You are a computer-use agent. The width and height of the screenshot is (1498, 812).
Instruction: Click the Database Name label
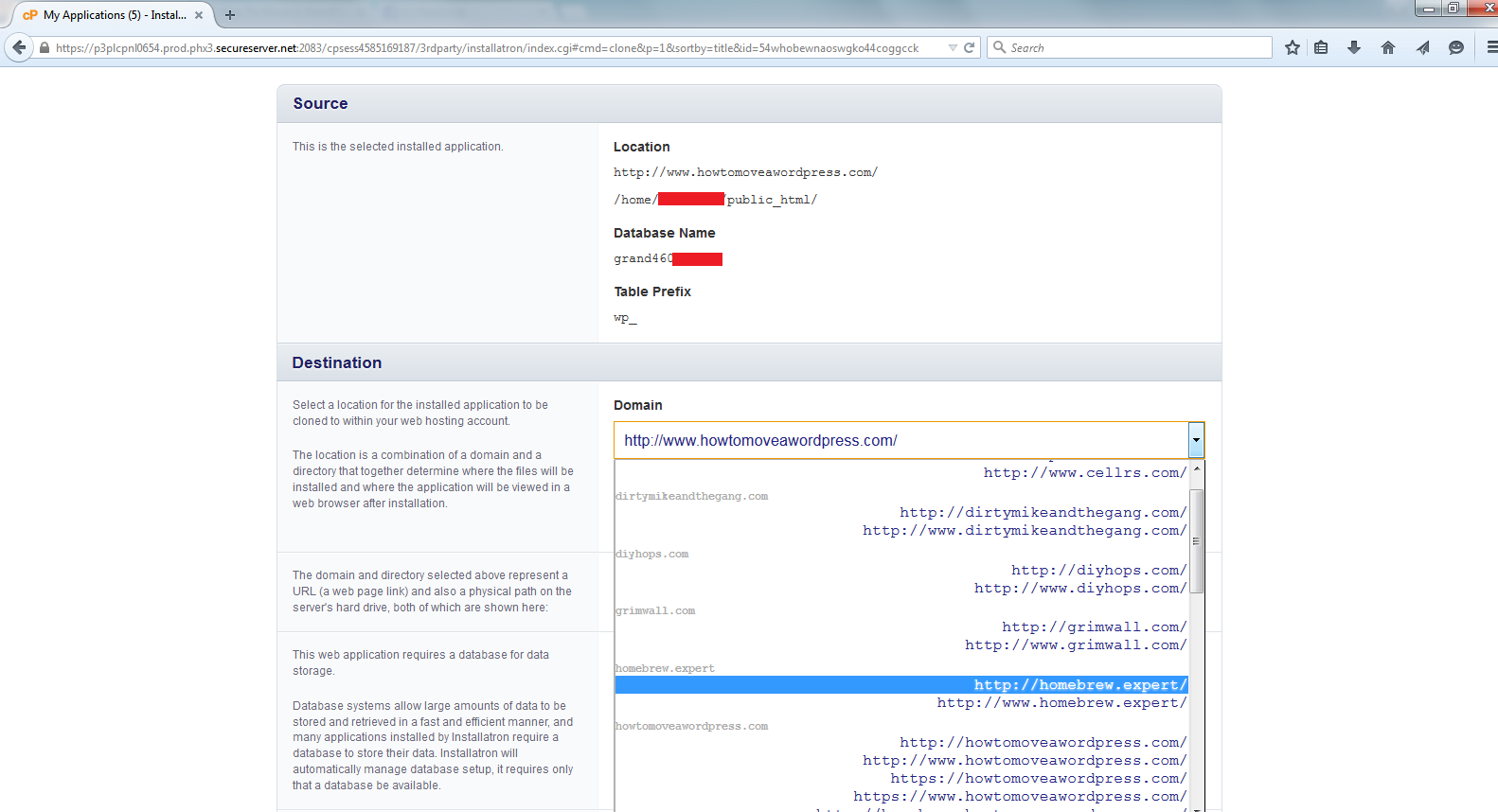pyautogui.click(x=665, y=233)
